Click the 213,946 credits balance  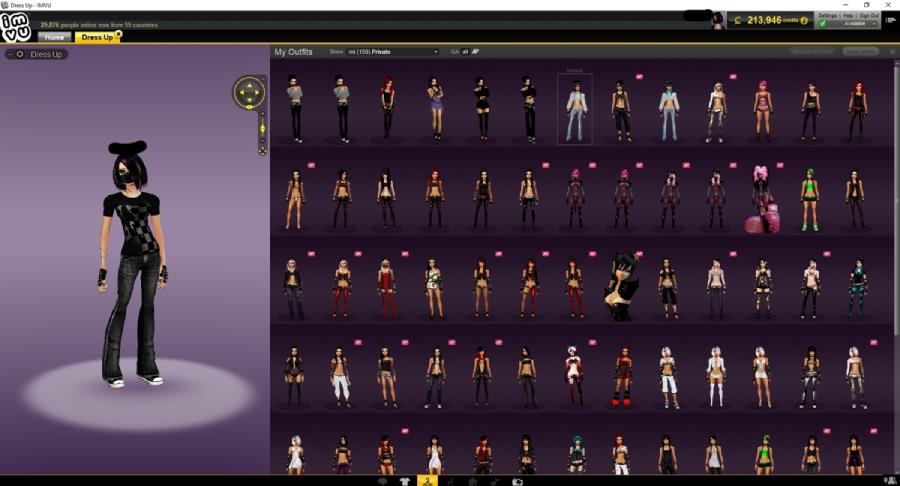(x=764, y=20)
